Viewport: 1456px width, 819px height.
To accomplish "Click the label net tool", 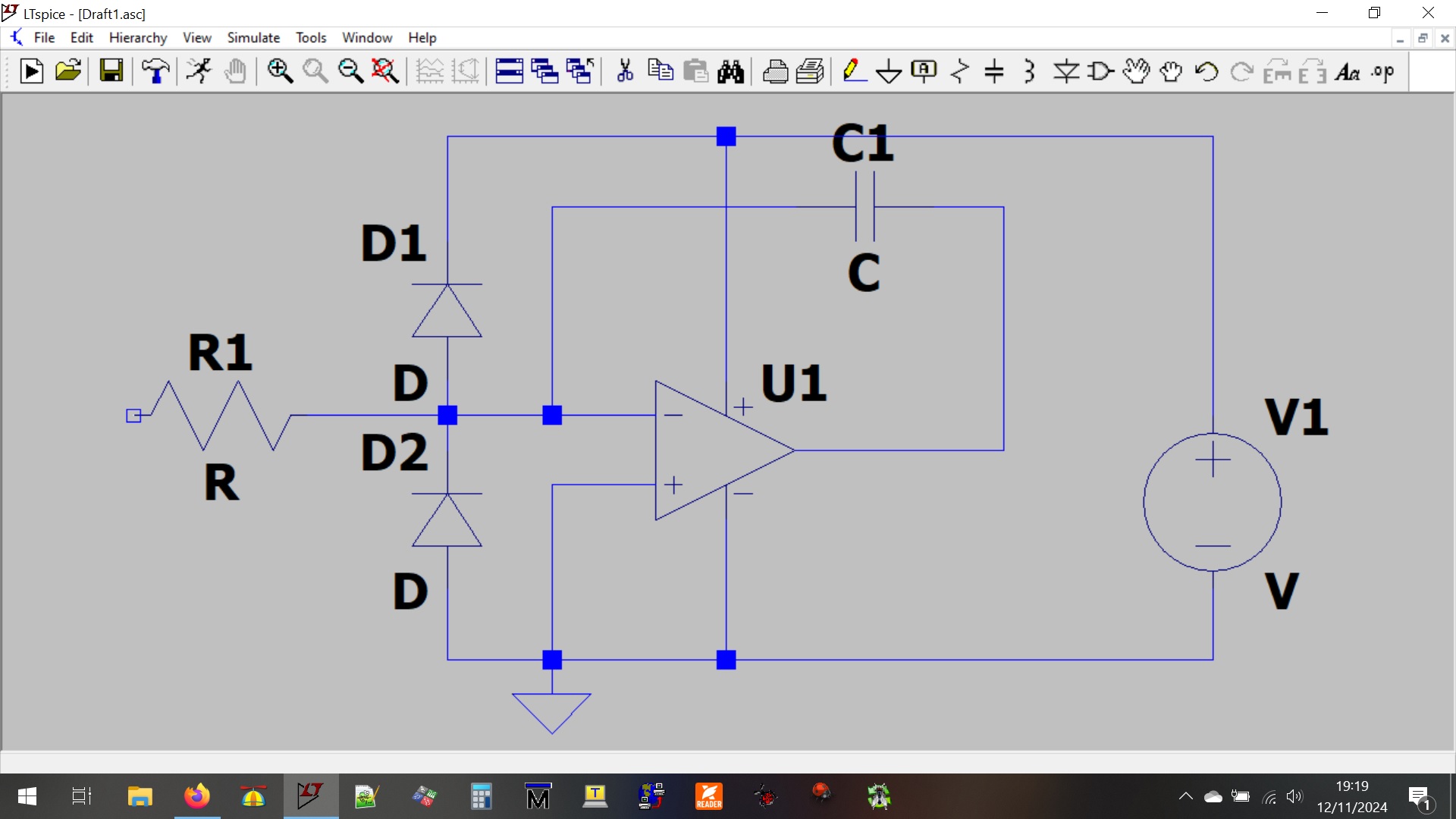I will tap(924, 71).
